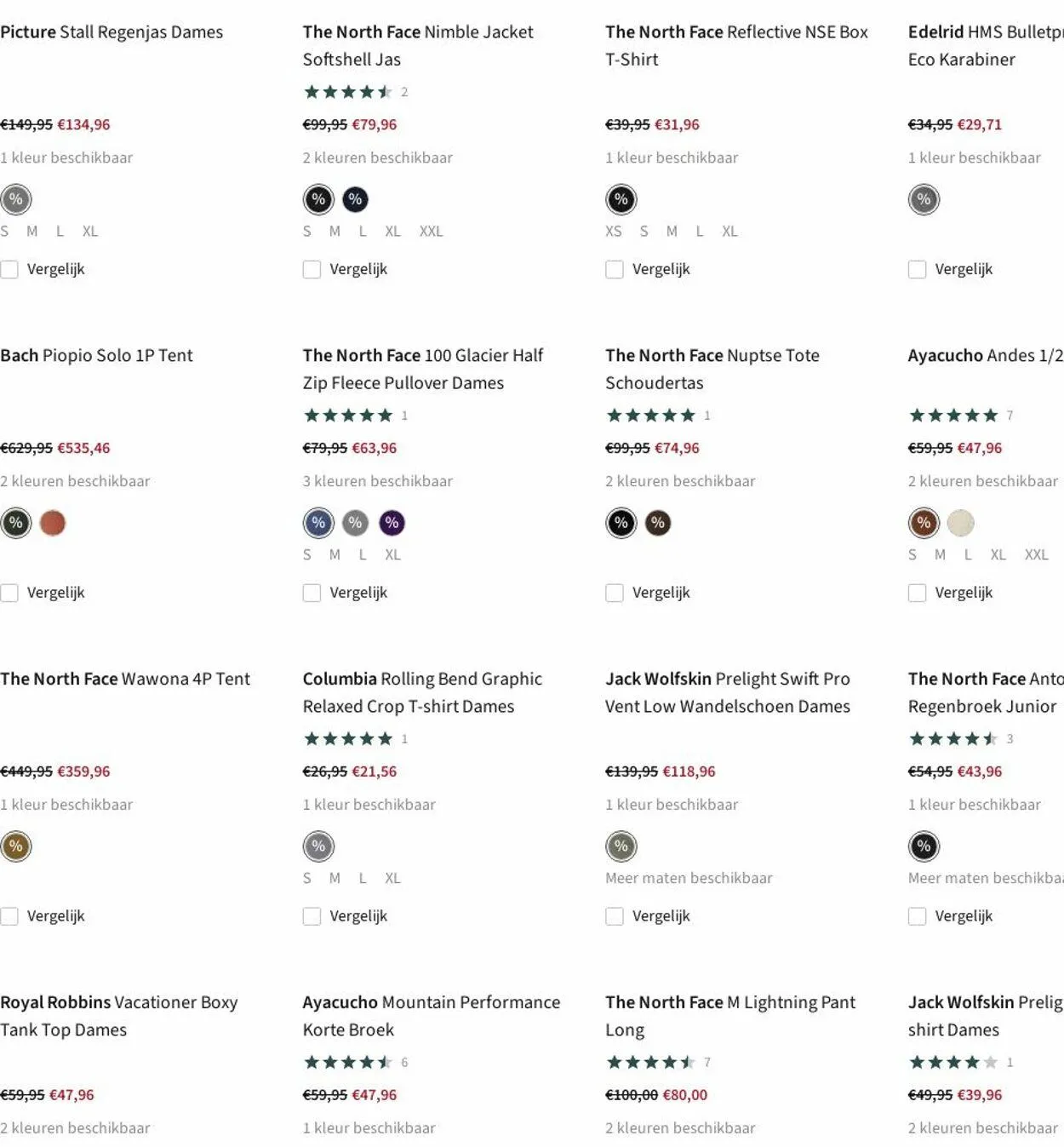Tick compare box for Jack Wolfskin Wandelschoen
1064x1147 pixels.
coord(615,916)
